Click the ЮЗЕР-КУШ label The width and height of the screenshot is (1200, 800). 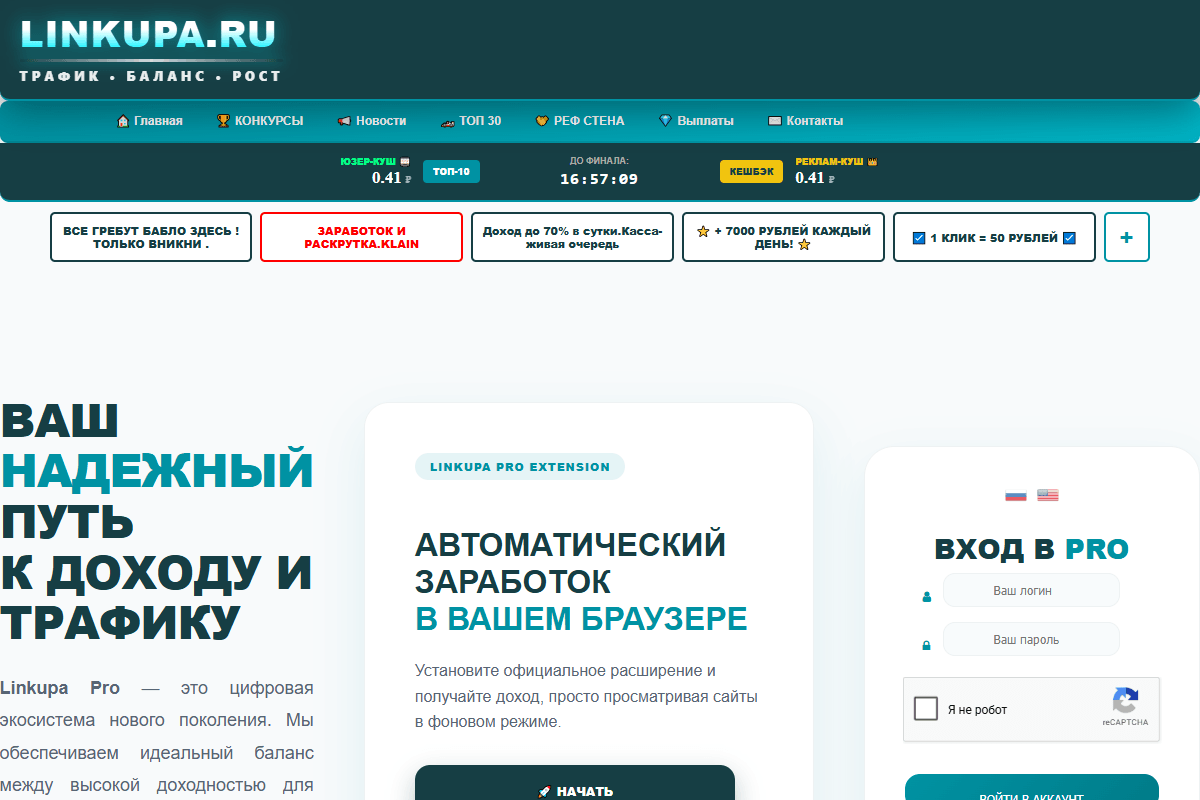[368, 161]
